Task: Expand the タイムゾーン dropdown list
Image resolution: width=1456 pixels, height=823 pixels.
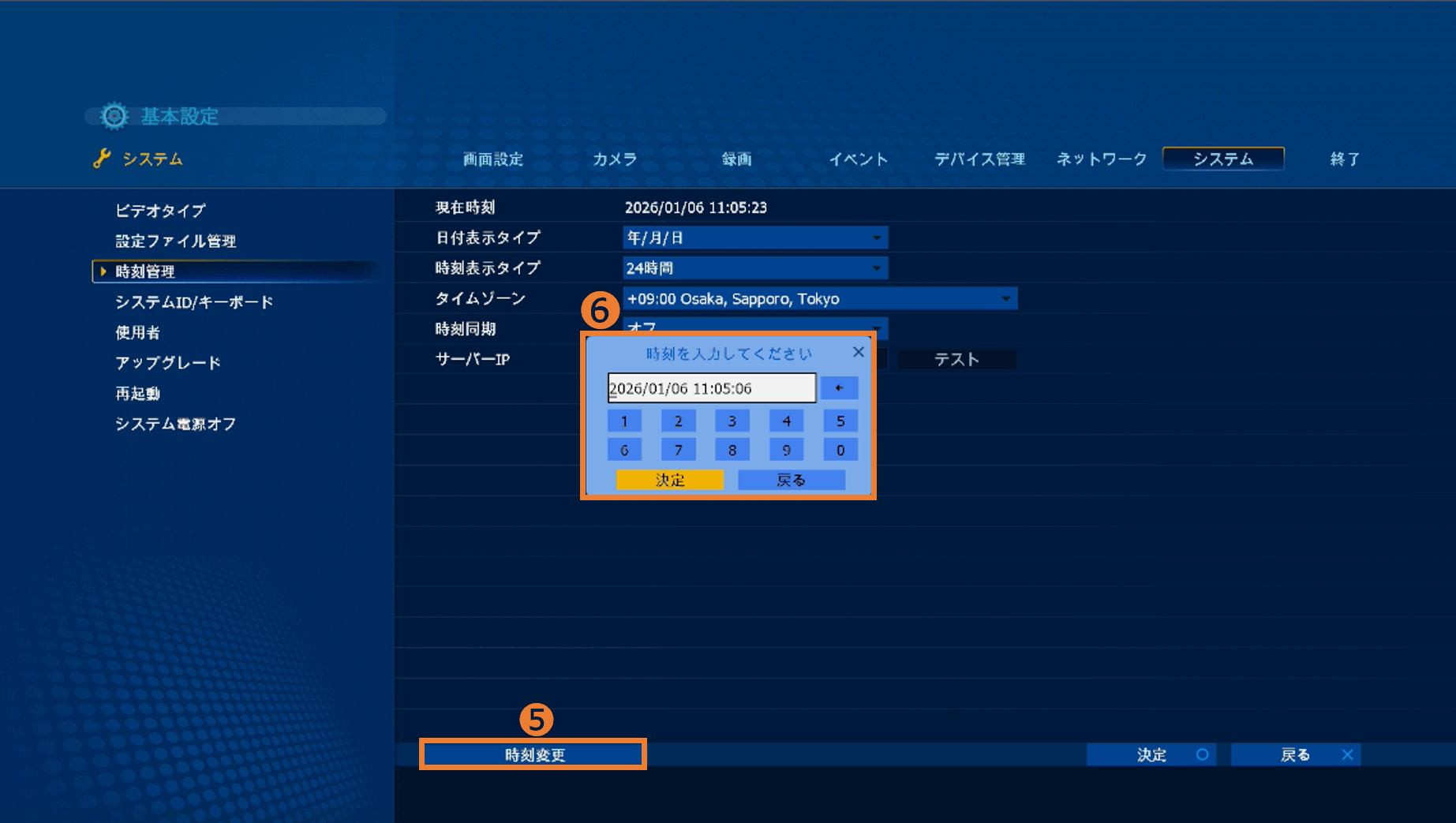Action: click(820, 299)
